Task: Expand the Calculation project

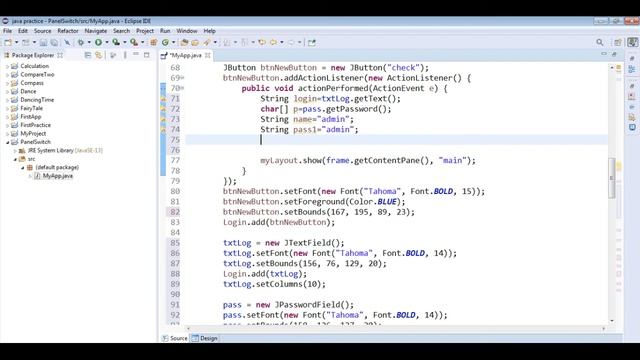Action: click(7, 66)
